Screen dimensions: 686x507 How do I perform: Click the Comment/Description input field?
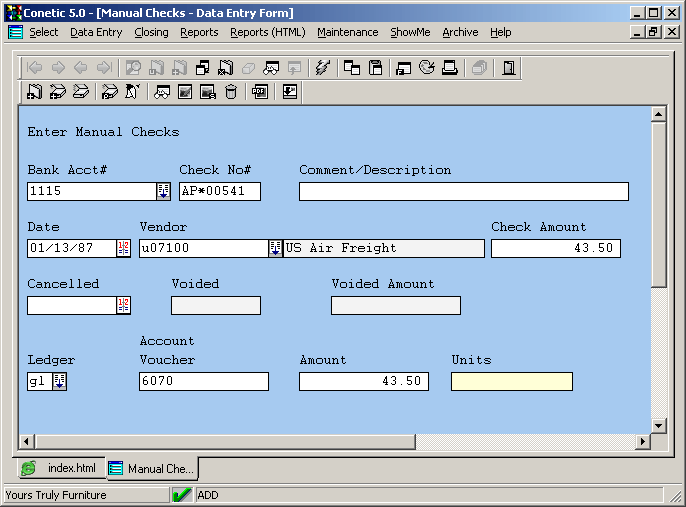[x=464, y=191]
